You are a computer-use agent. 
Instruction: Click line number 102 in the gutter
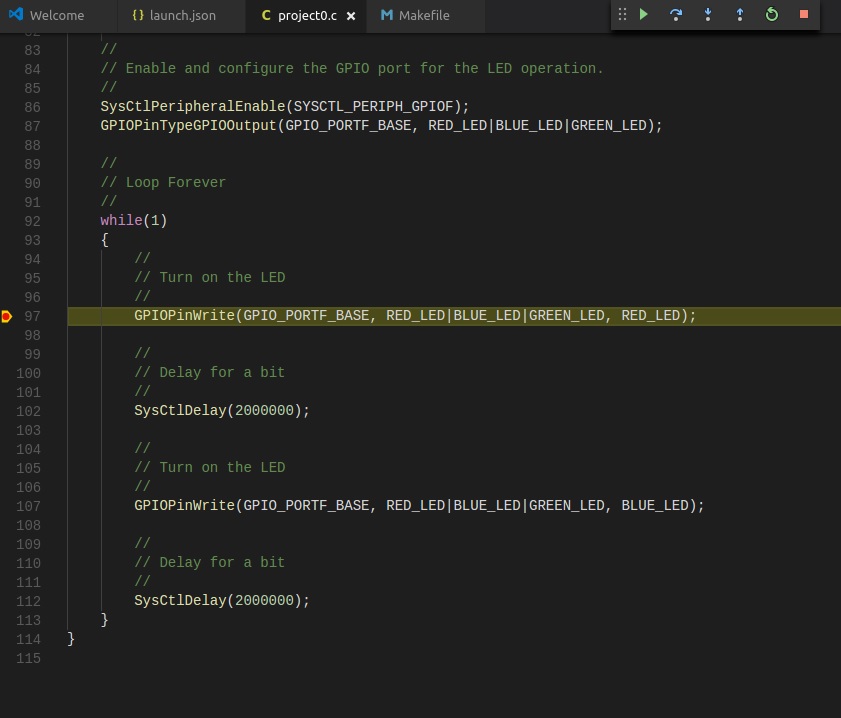[28, 411]
